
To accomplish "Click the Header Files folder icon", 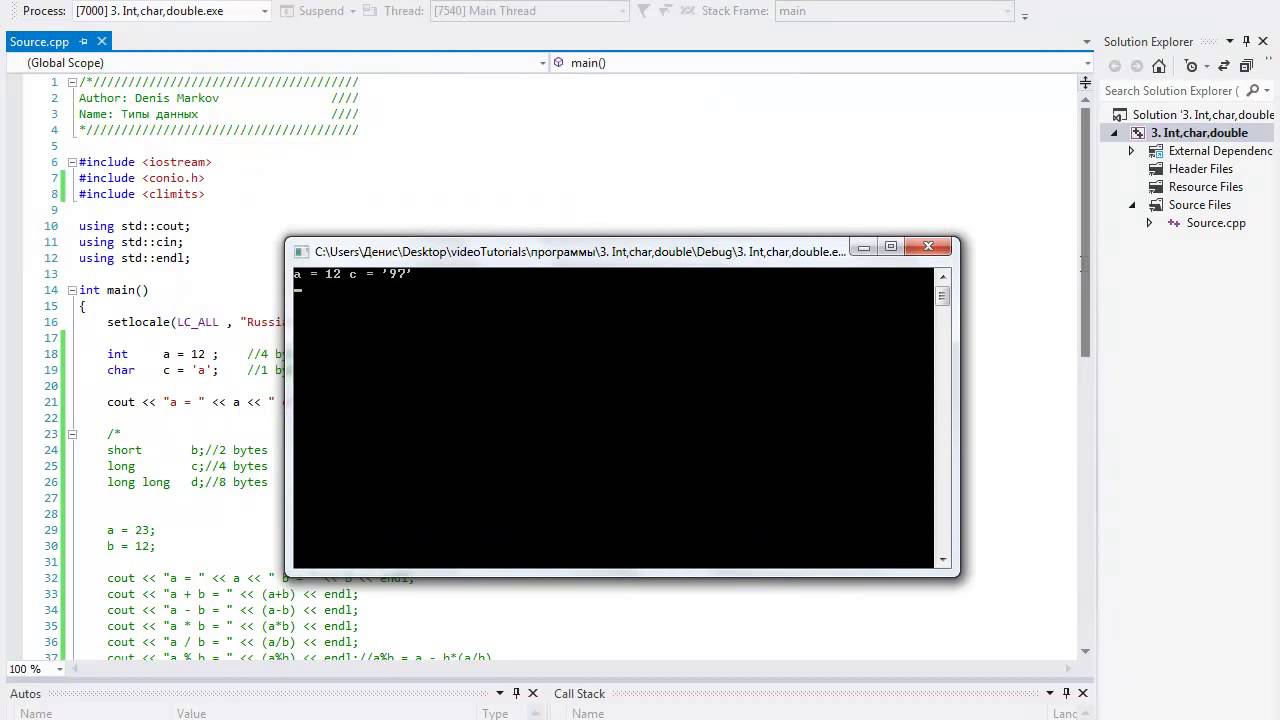I will point(1155,169).
